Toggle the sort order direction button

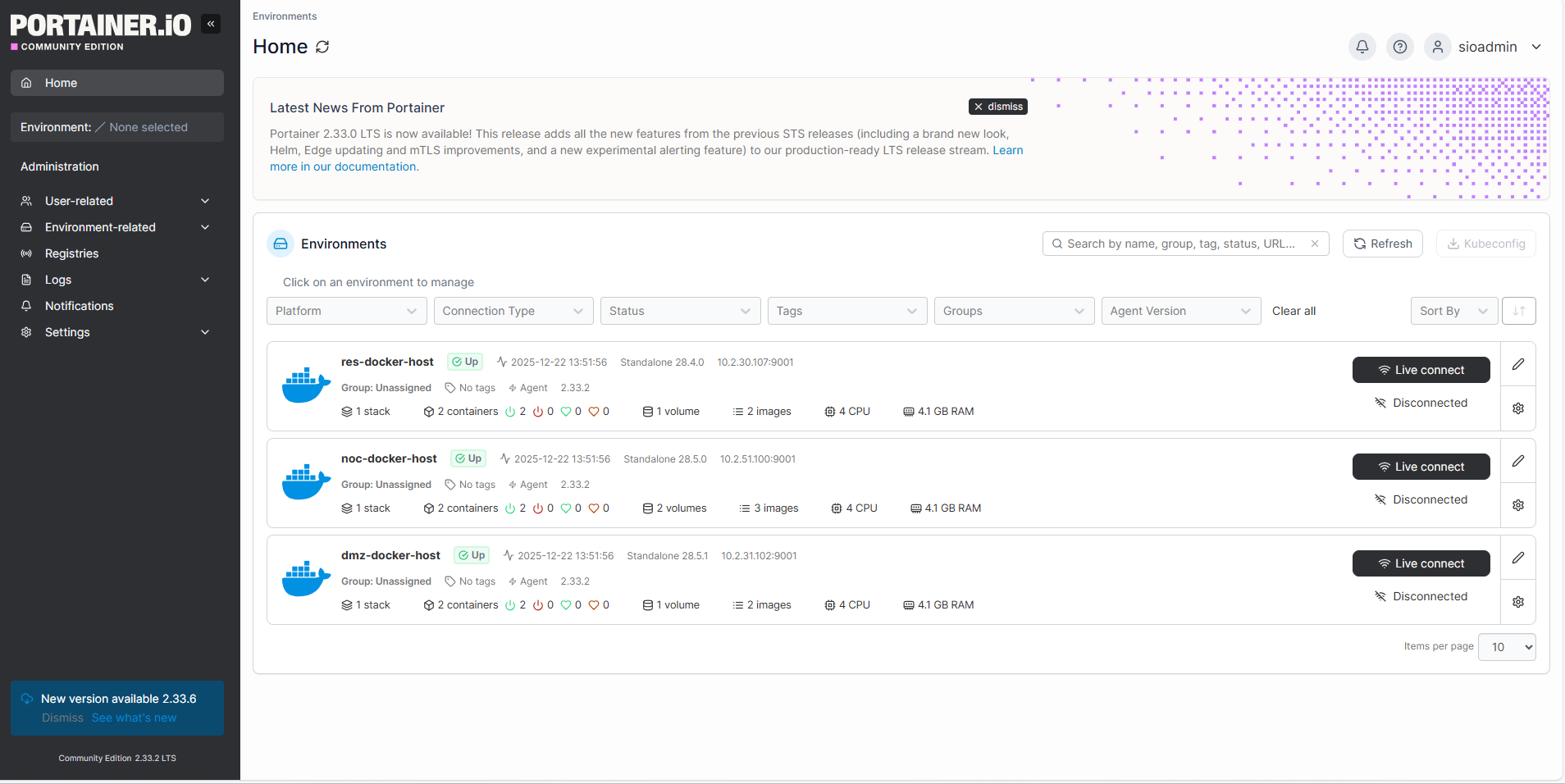coord(1518,311)
